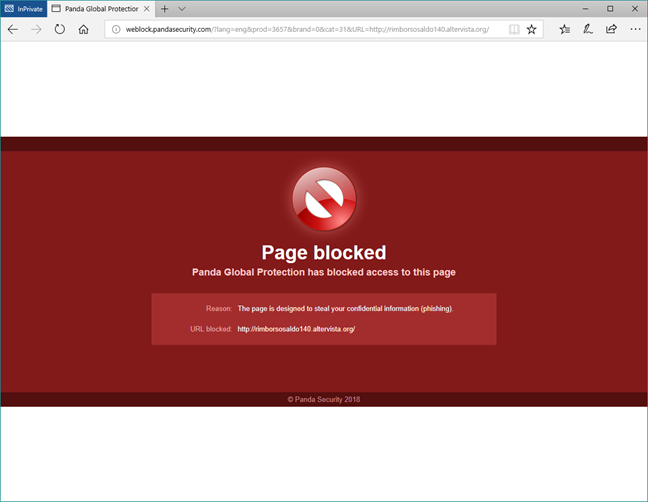Click the 'Reason:' label

[219, 309]
